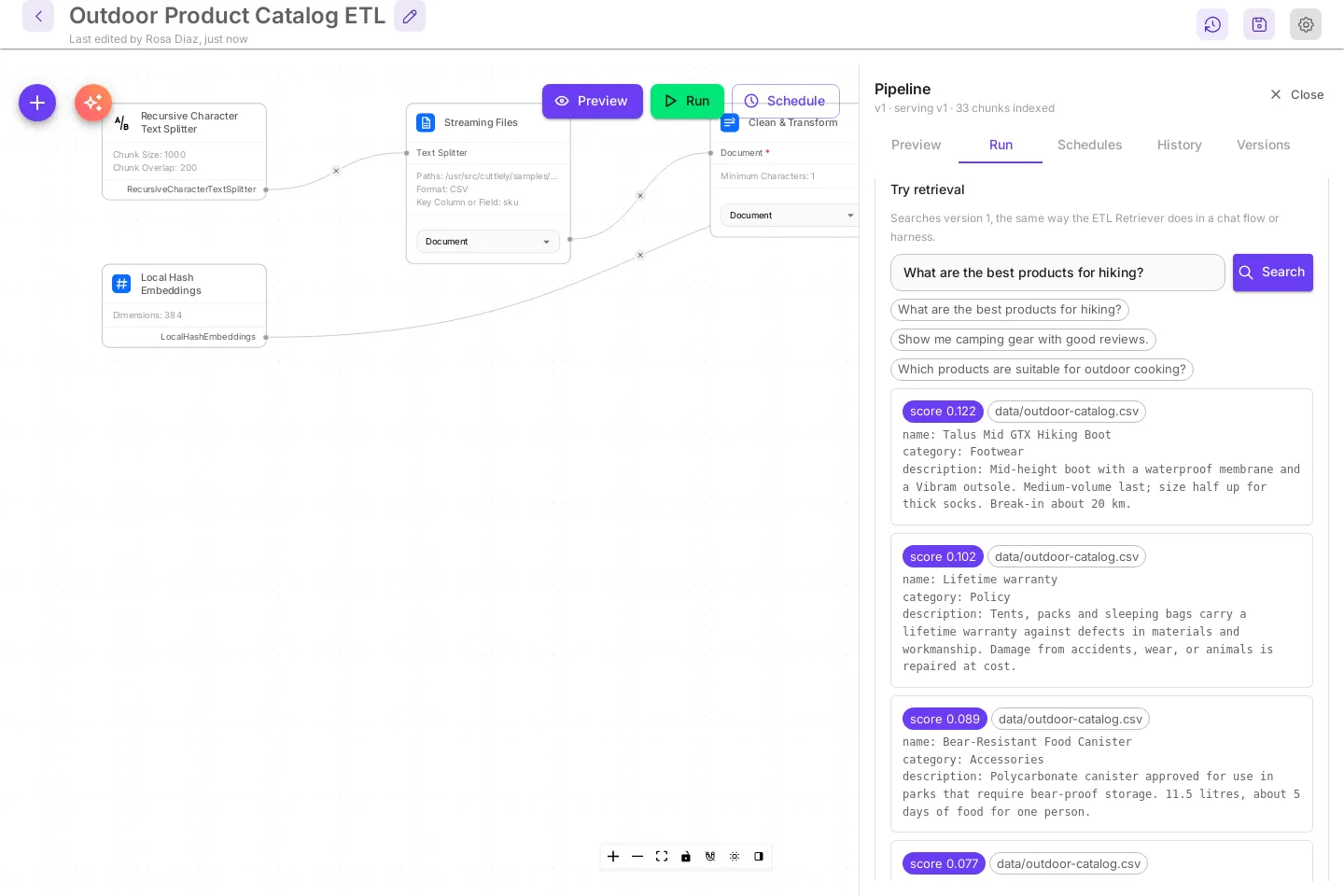The width and height of the screenshot is (1344, 896).
Task: Remove the edge from Text Splitter to Streaming Files
Action: tap(336, 171)
